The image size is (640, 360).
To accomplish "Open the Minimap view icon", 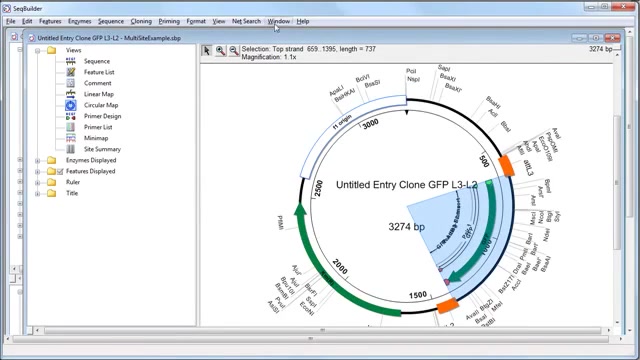I will pyautogui.click(x=71, y=138).
